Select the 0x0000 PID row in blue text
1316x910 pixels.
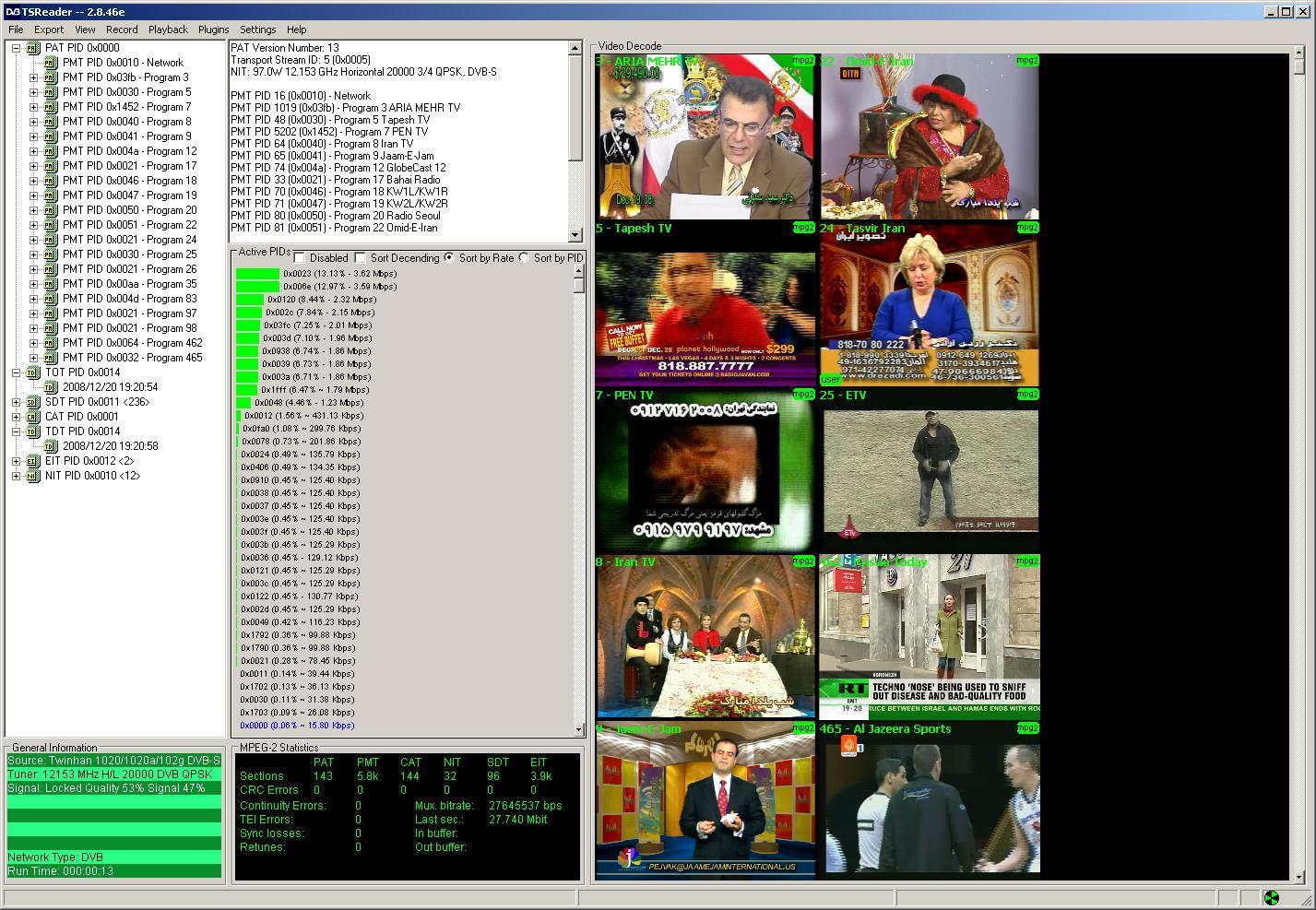click(x=297, y=726)
